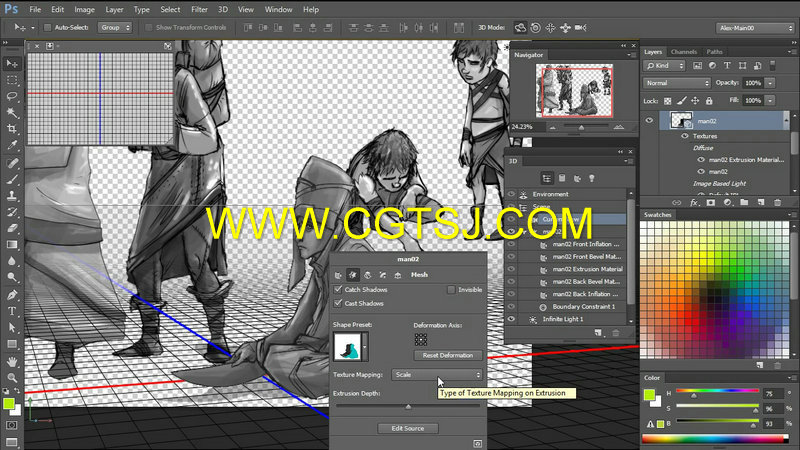Filter 3D panel by lights (bulb icon)
This screenshot has height=450, width=800.
[x=592, y=178]
